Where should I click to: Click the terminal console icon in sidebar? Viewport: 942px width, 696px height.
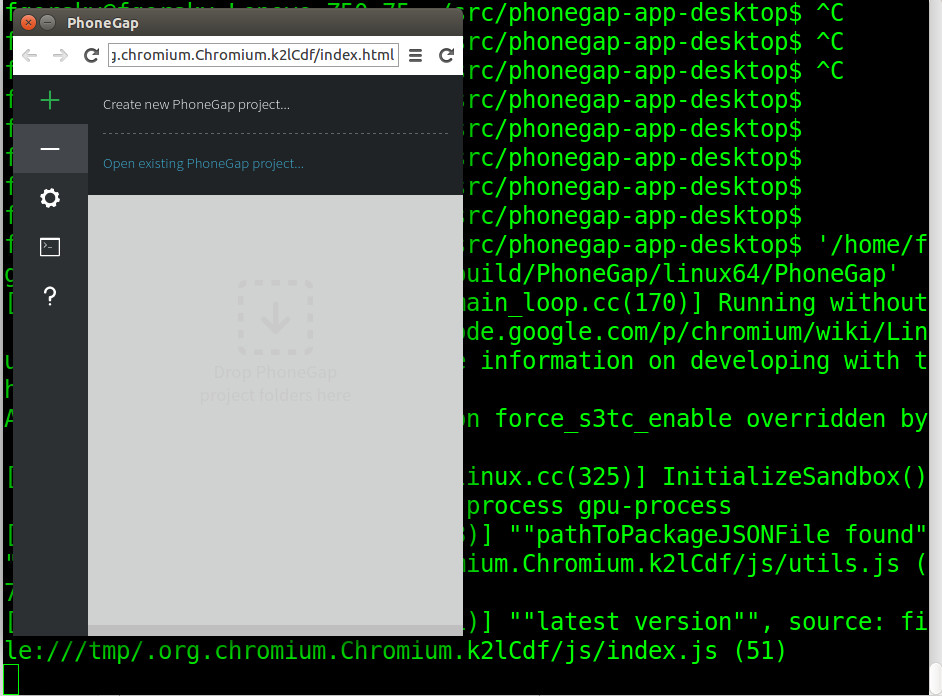click(49, 246)
